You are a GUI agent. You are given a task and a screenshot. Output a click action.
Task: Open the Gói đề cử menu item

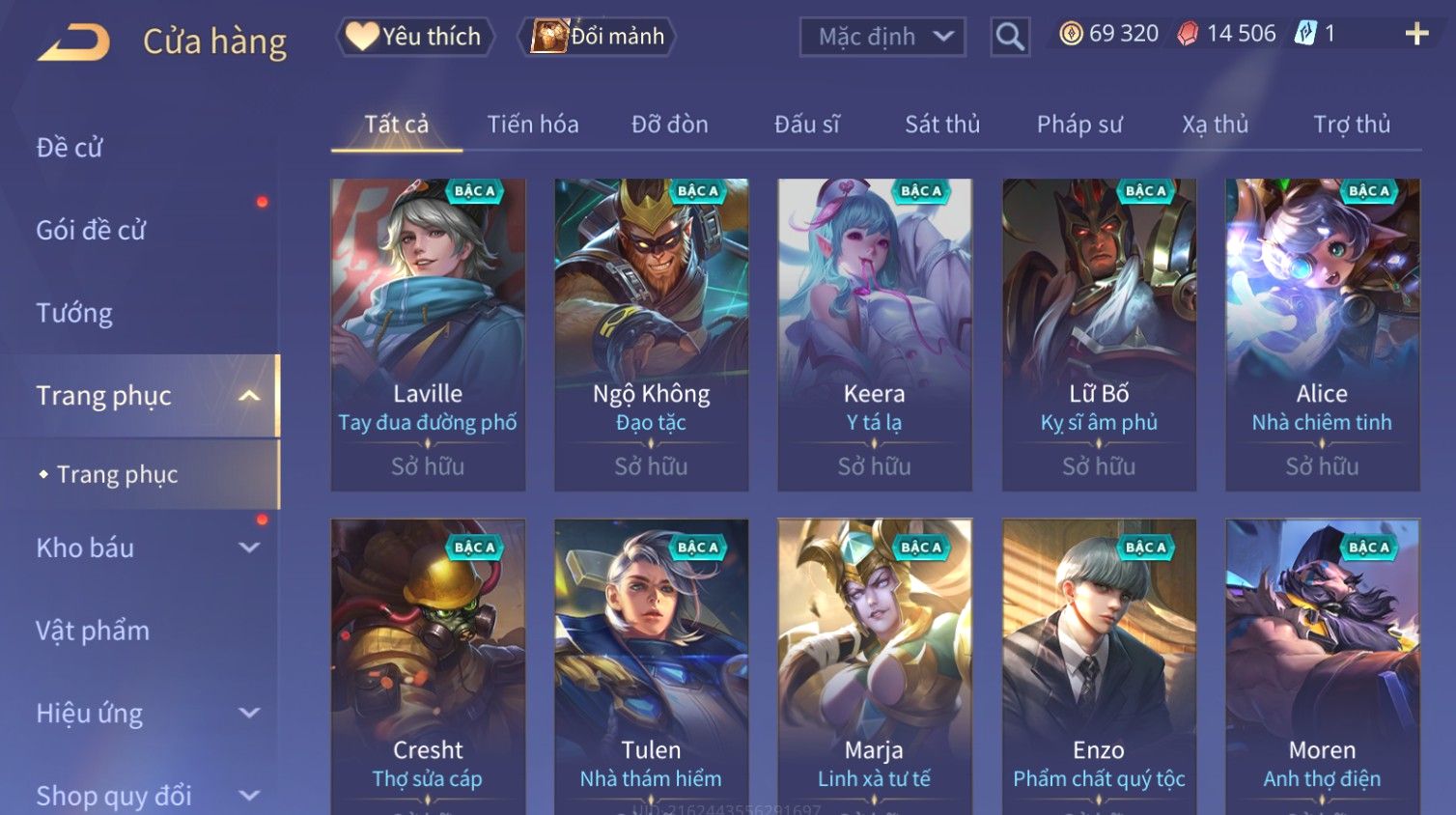(x=91, y=230)
